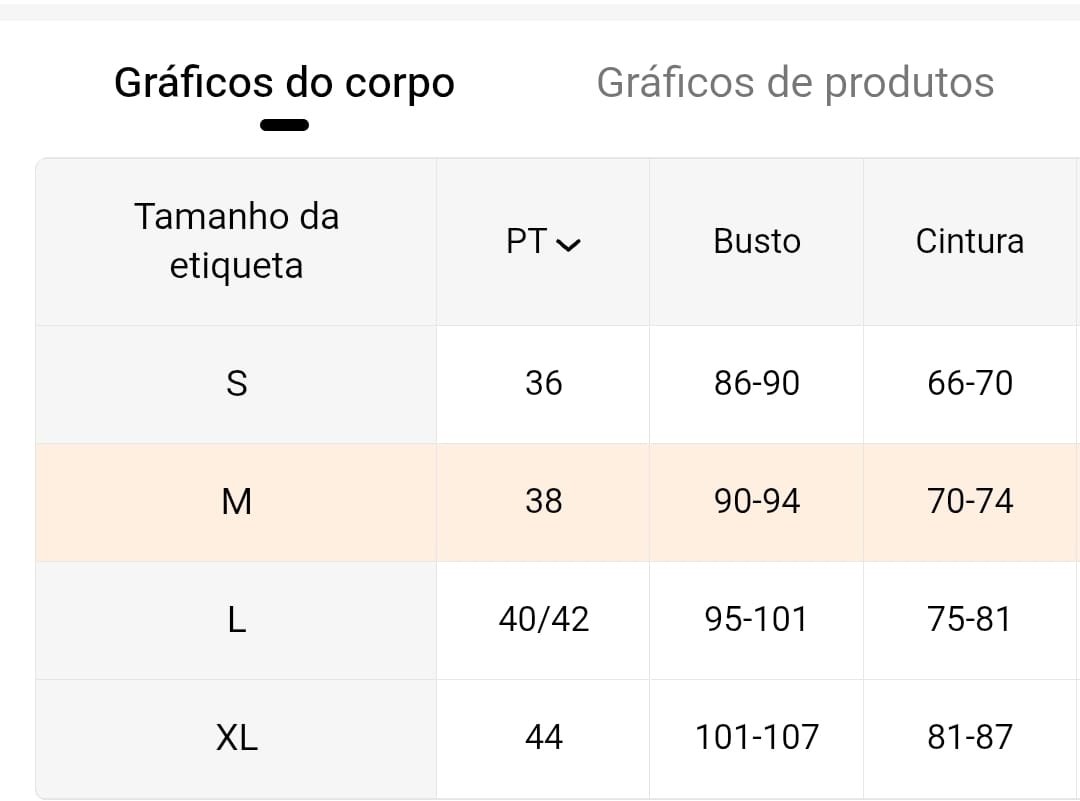Click PT size 38 cell
The width and height of the screenshot is (1080, 801).
pos(543,501)
